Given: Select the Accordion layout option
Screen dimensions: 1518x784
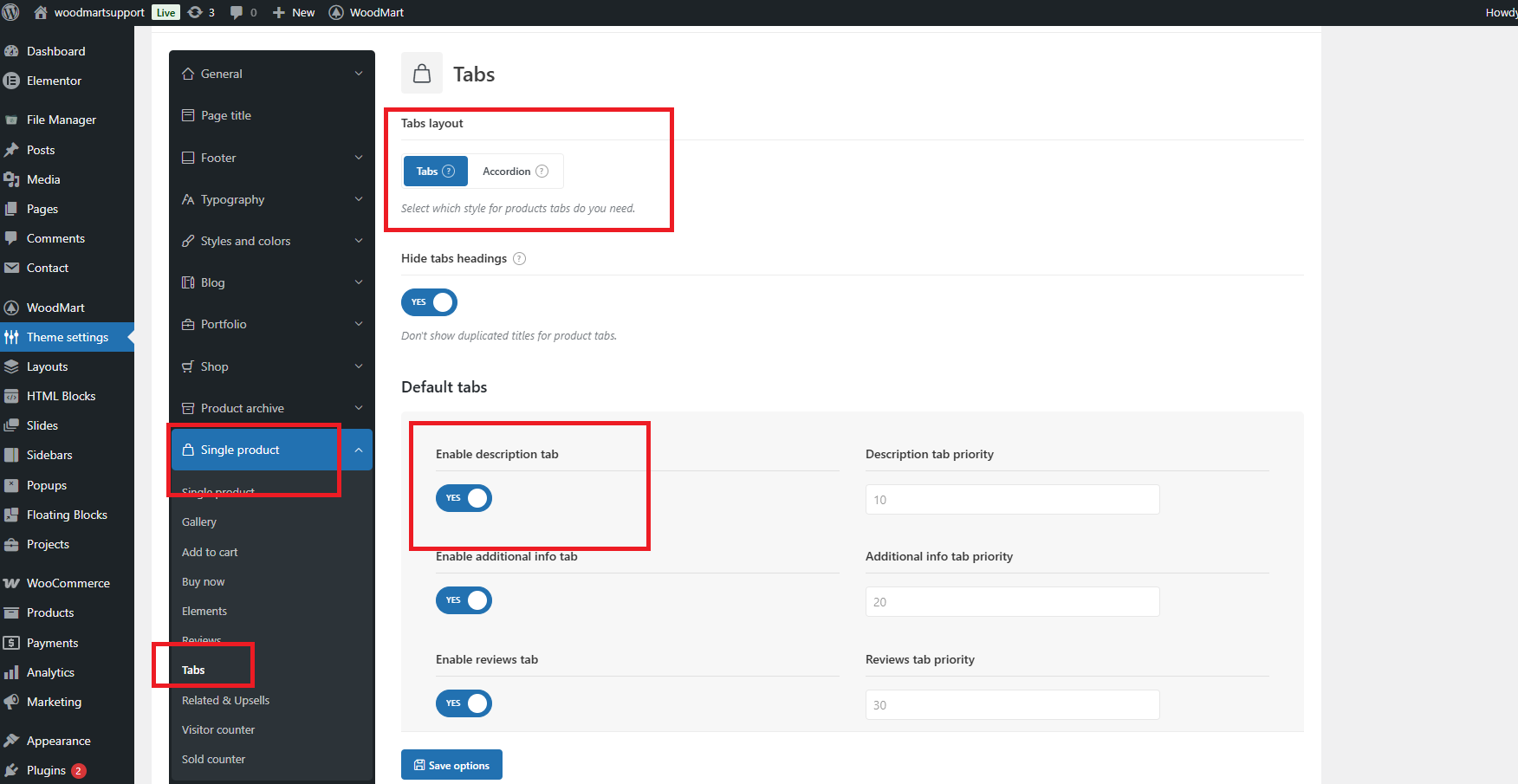Looking at the screenshot, I should 516,172.
